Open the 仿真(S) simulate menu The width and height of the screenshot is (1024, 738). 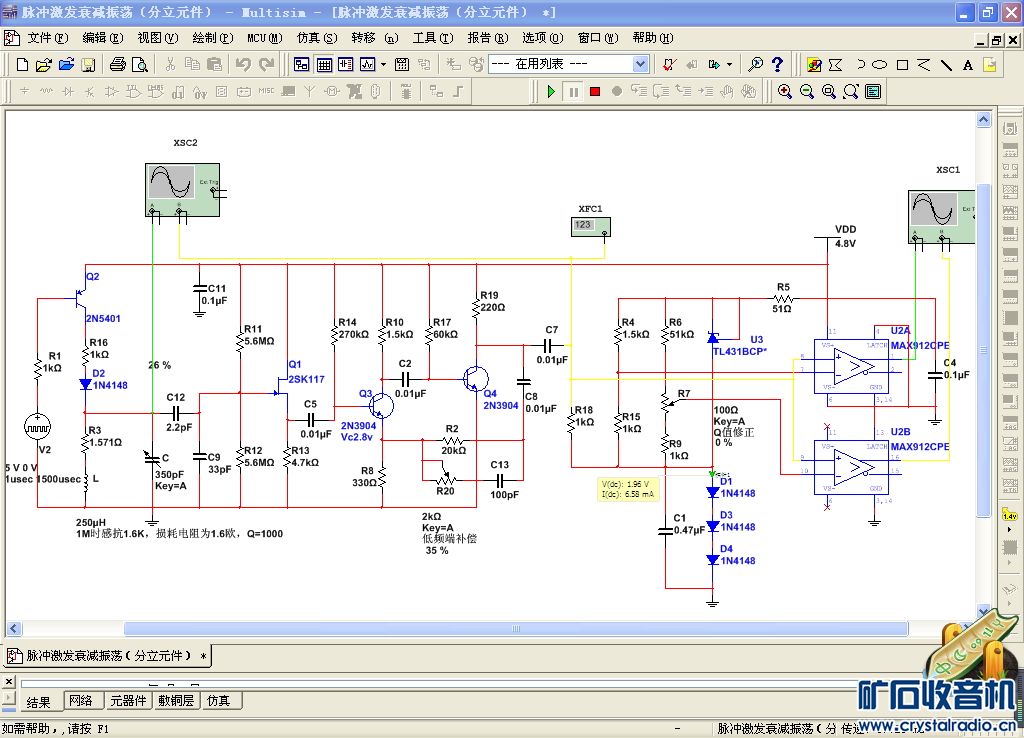click(x=316, y=38)
